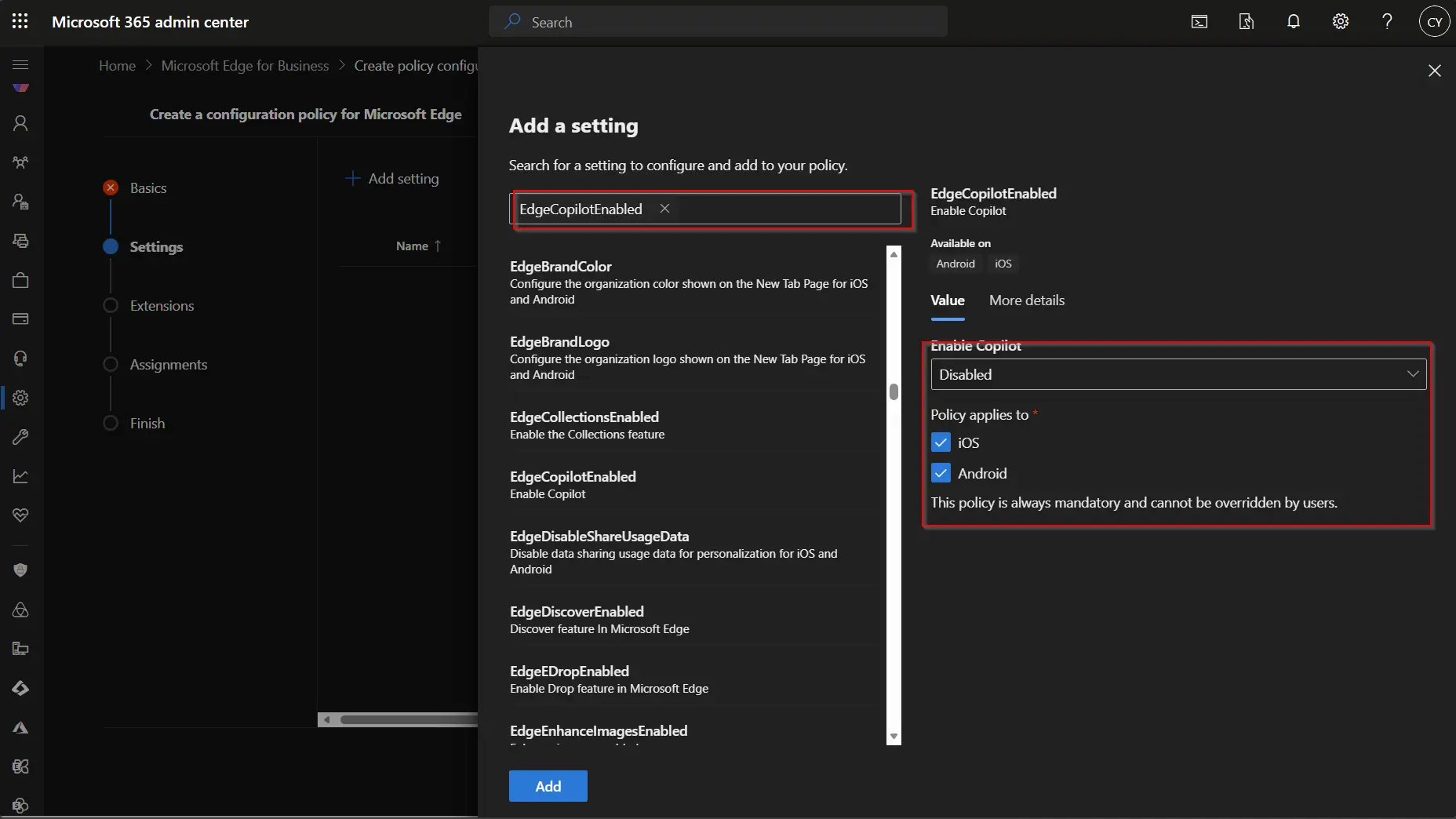Open notifications bell icon

click(1294, 22)
